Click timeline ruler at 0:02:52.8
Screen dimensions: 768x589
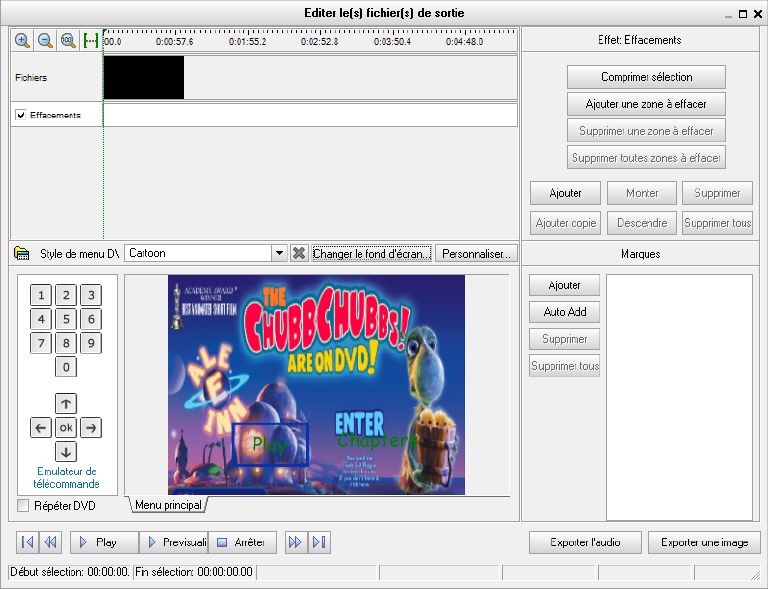pos(319,42)
